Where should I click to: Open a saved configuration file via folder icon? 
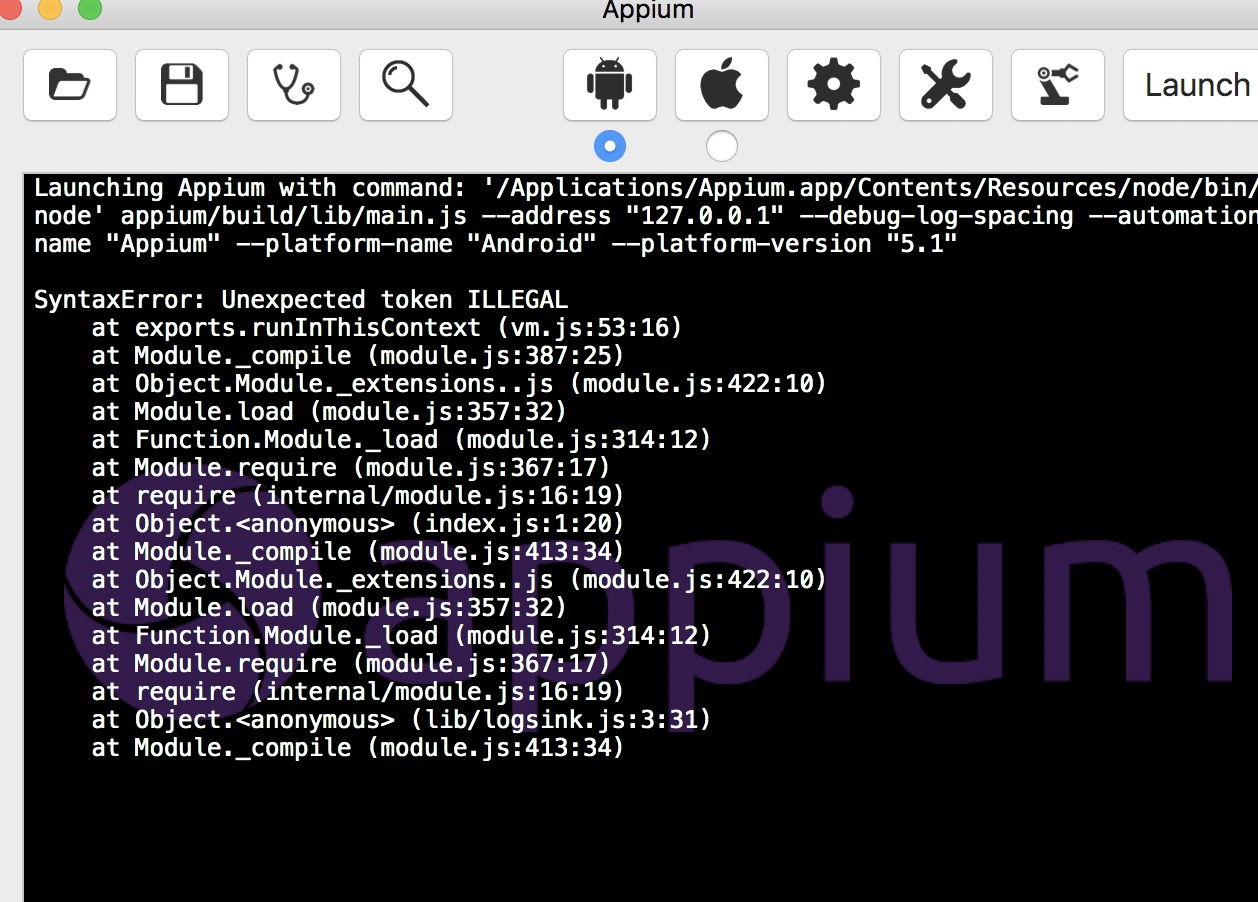[70, 85]
